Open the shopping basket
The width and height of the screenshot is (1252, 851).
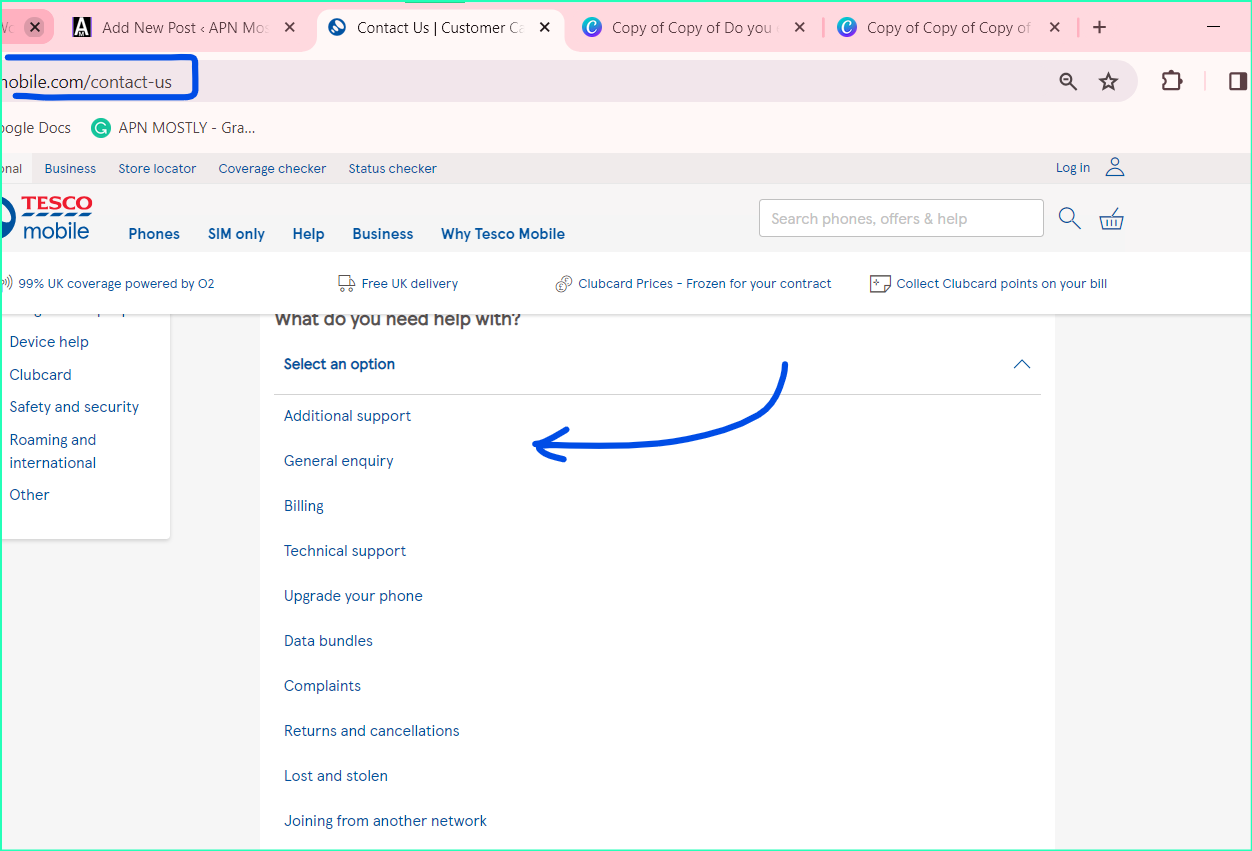[x=1111, y=219]
